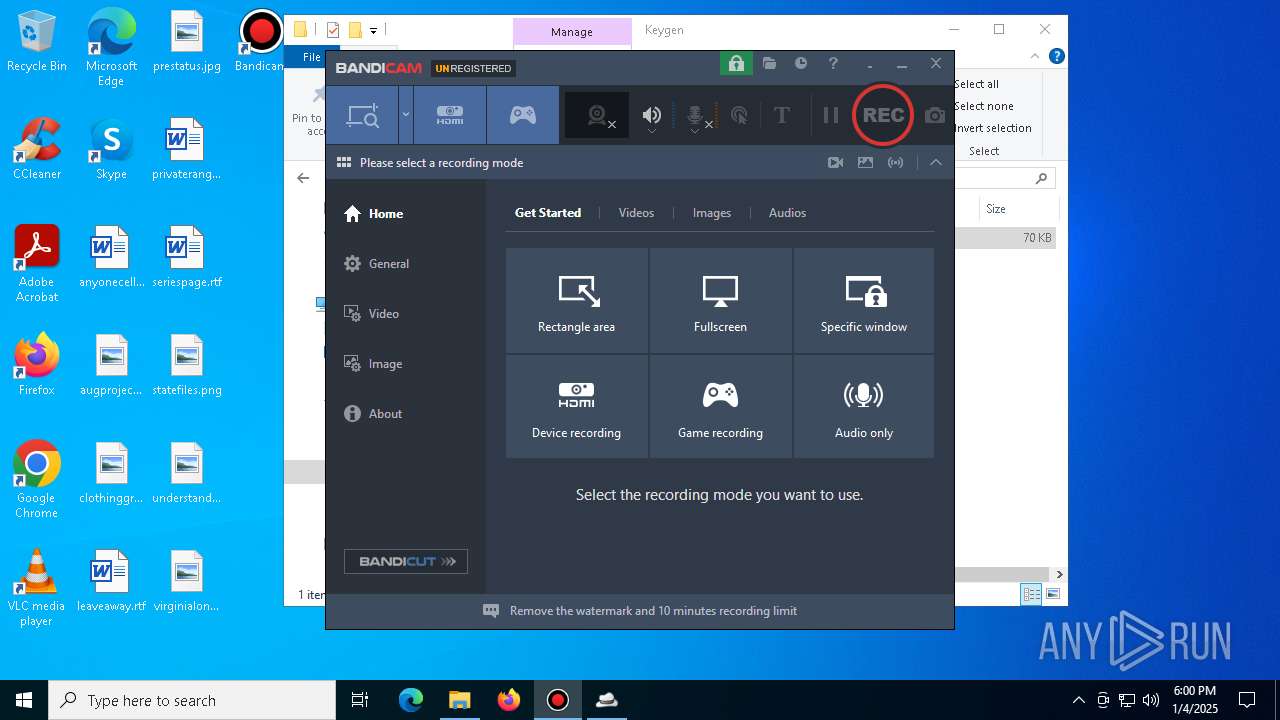This screenshot has width=1280, height=720.
Task: Click Explorer horizontal scrollbar right arrow
Action: click(1059, 574)
